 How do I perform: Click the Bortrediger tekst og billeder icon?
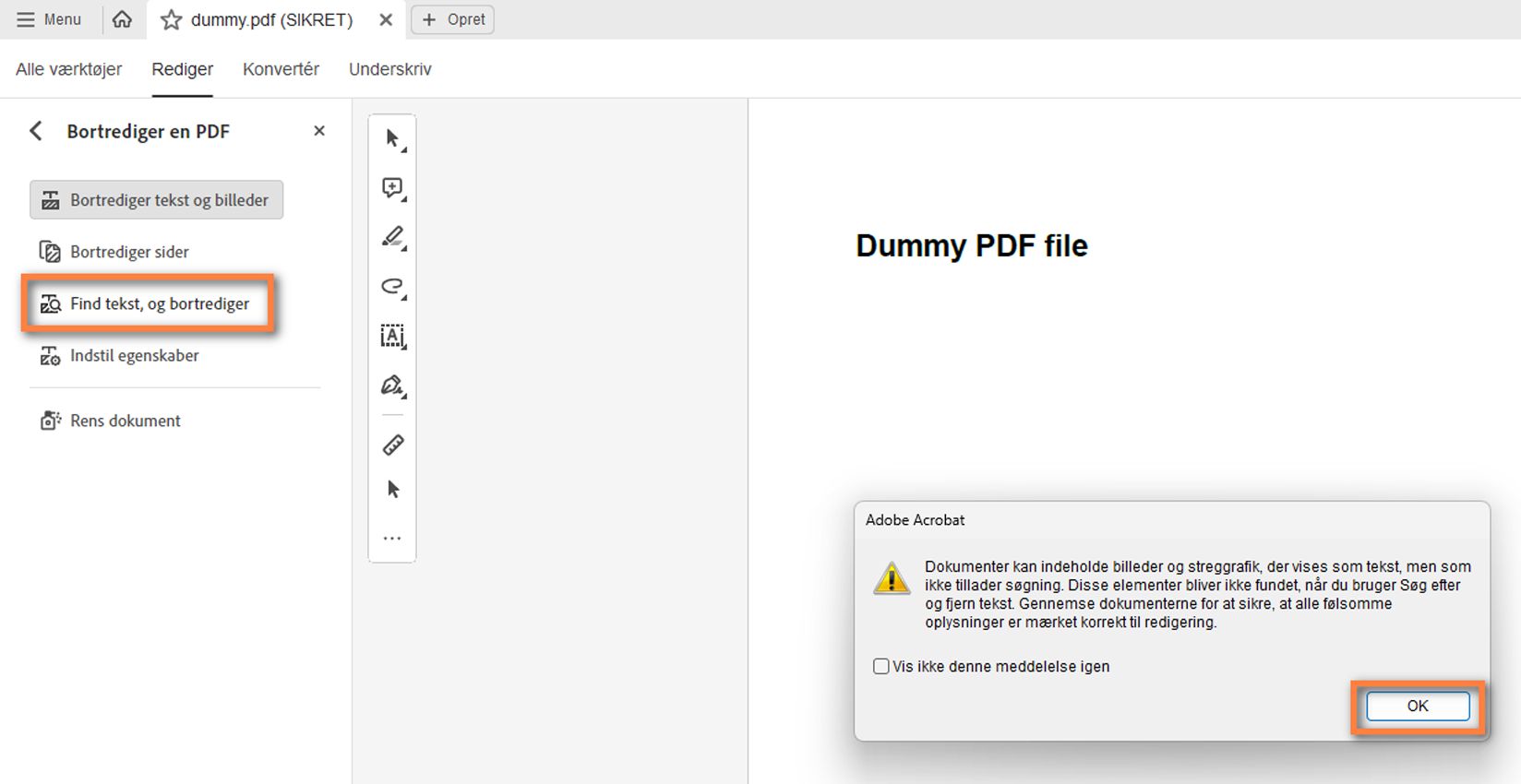(x=50, y=200)
